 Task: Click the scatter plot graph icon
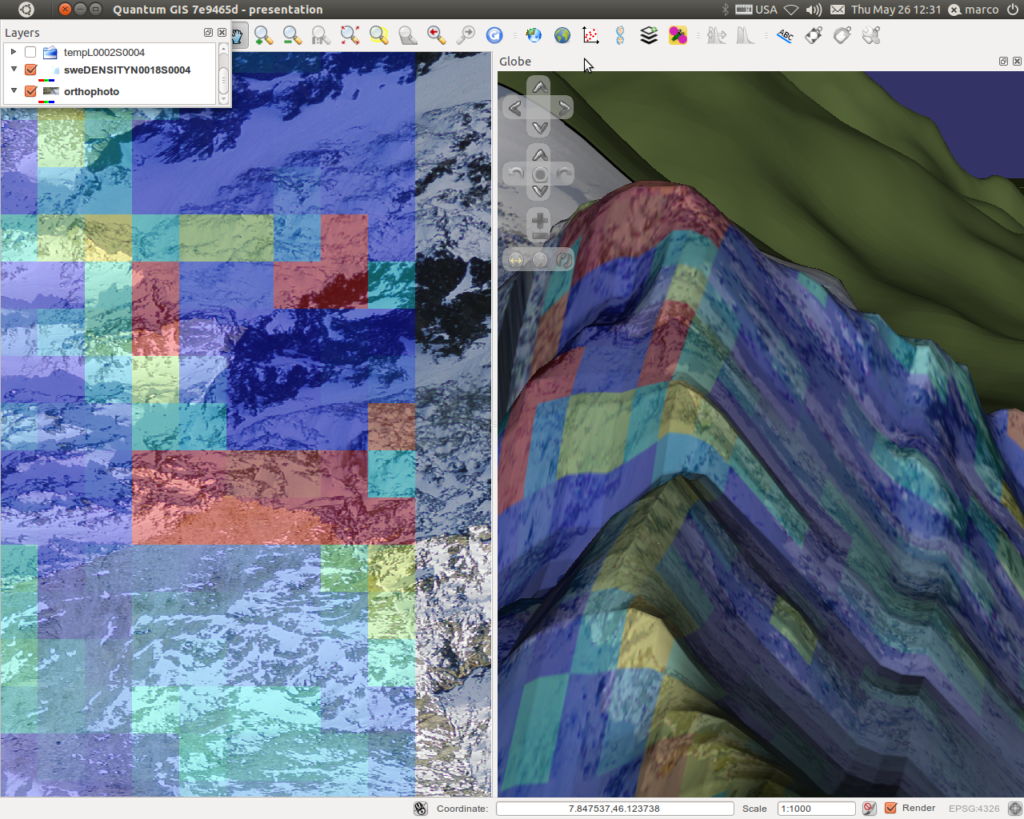click(x=591, y=36)
